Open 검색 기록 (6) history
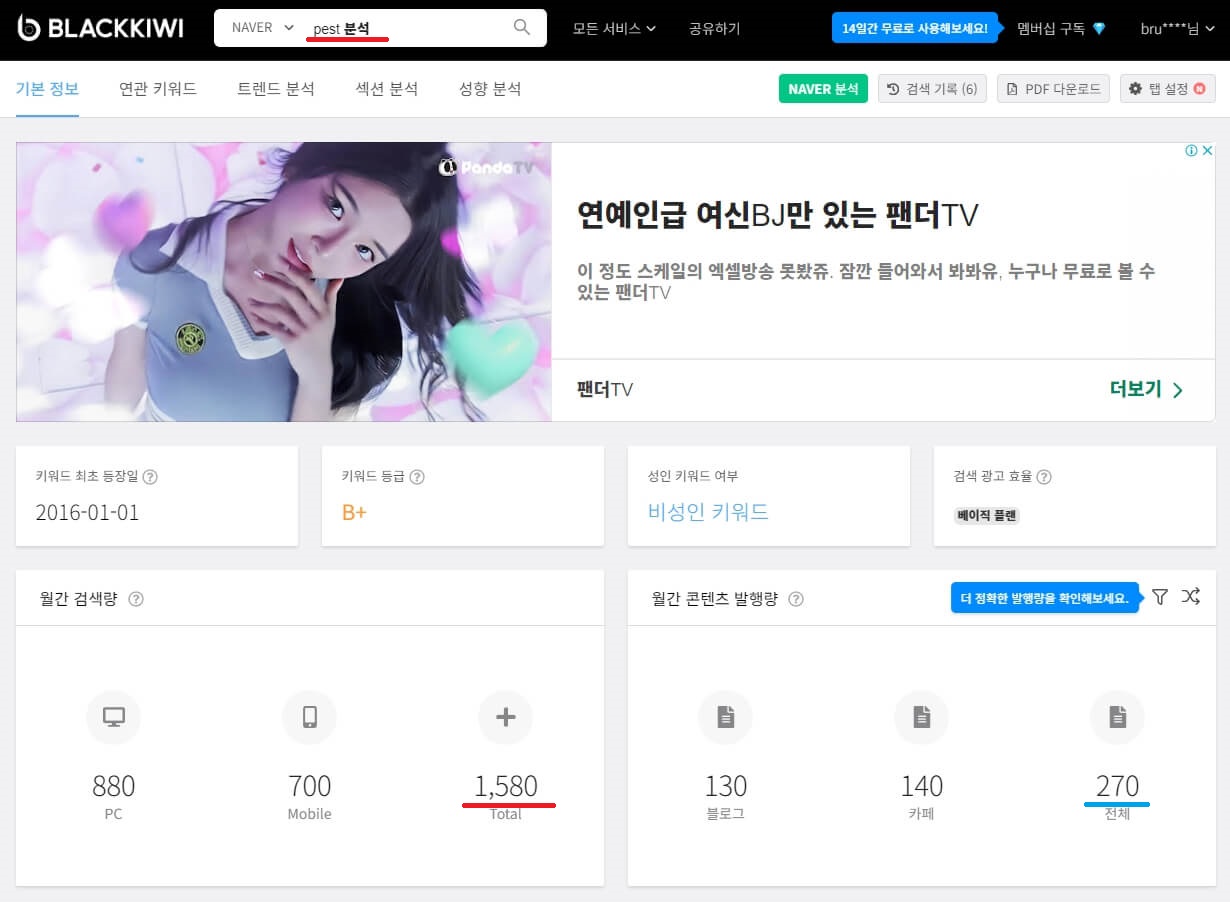Screen dimensions: 1230x902 (x=932, y=89)
